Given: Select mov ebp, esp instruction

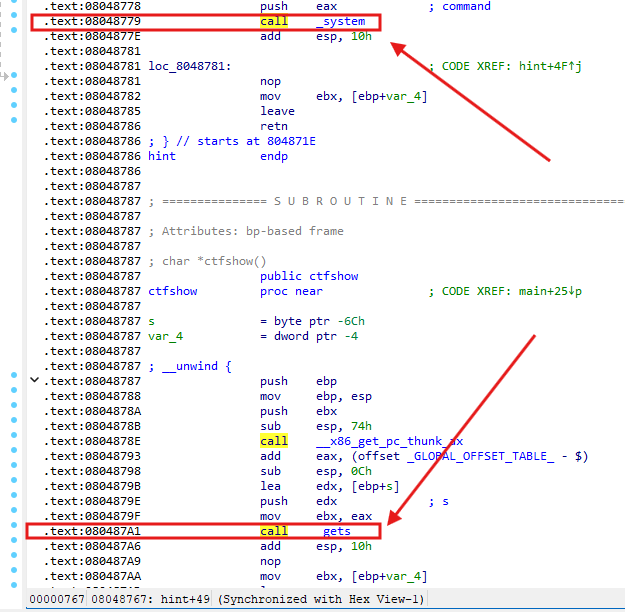Looking at the screenshot, I should pos(316,397).
